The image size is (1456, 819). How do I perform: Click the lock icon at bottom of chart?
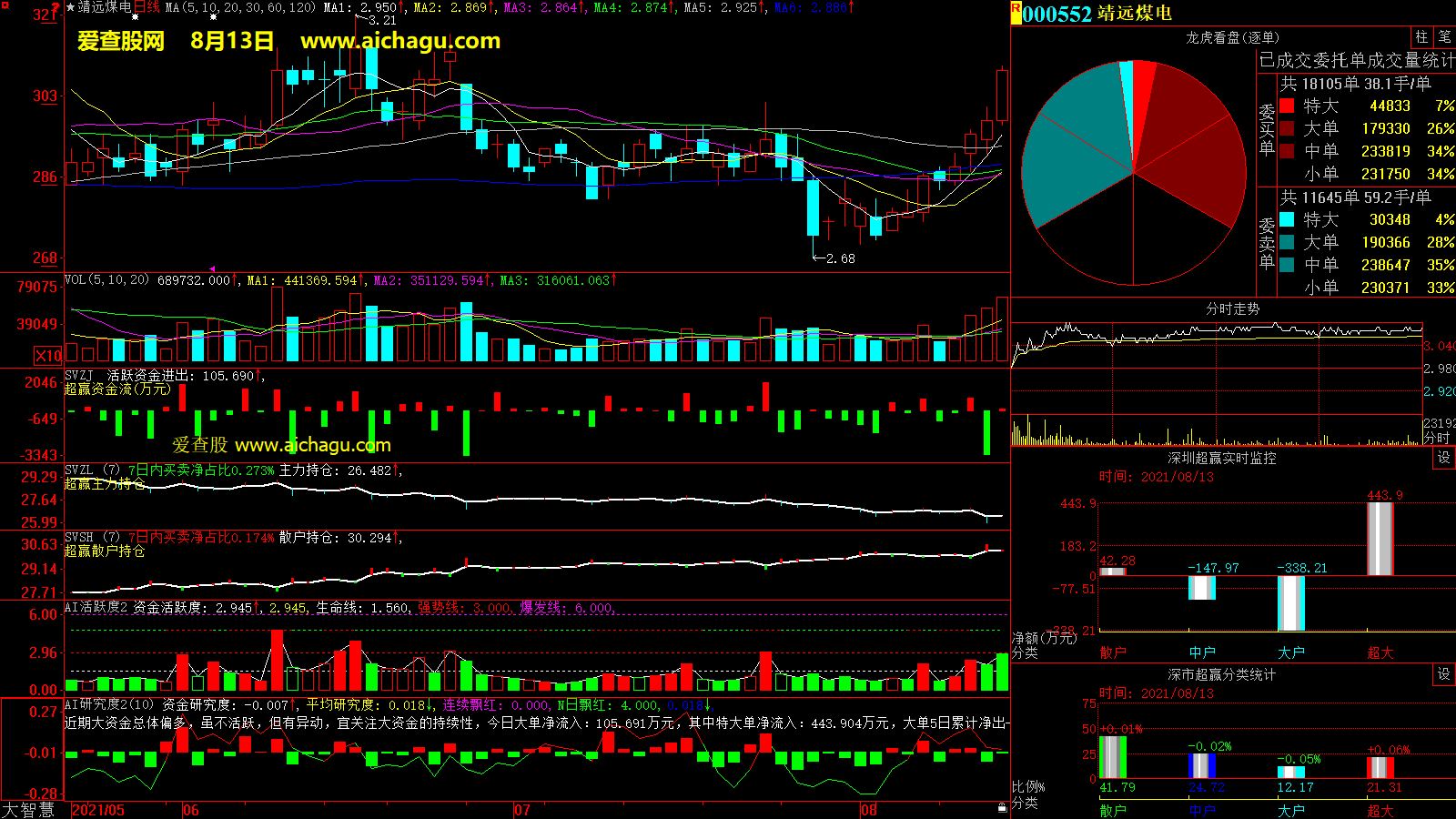click(1002, 807)
